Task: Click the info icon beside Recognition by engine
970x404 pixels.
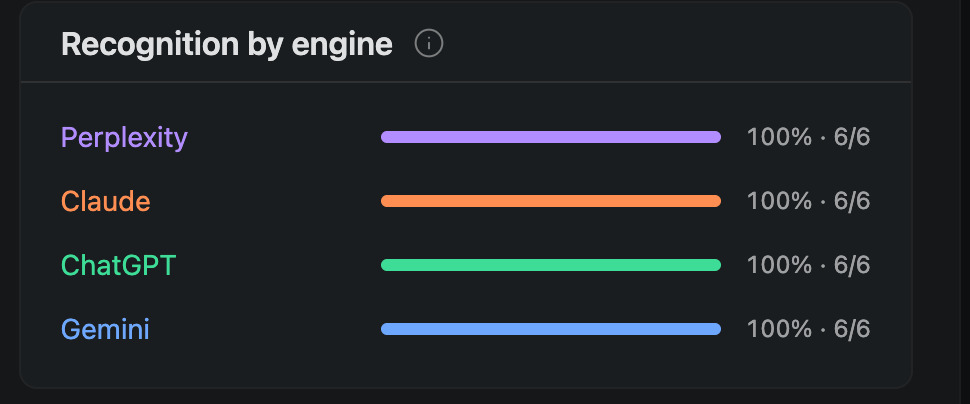Action: tap(429, 44)
